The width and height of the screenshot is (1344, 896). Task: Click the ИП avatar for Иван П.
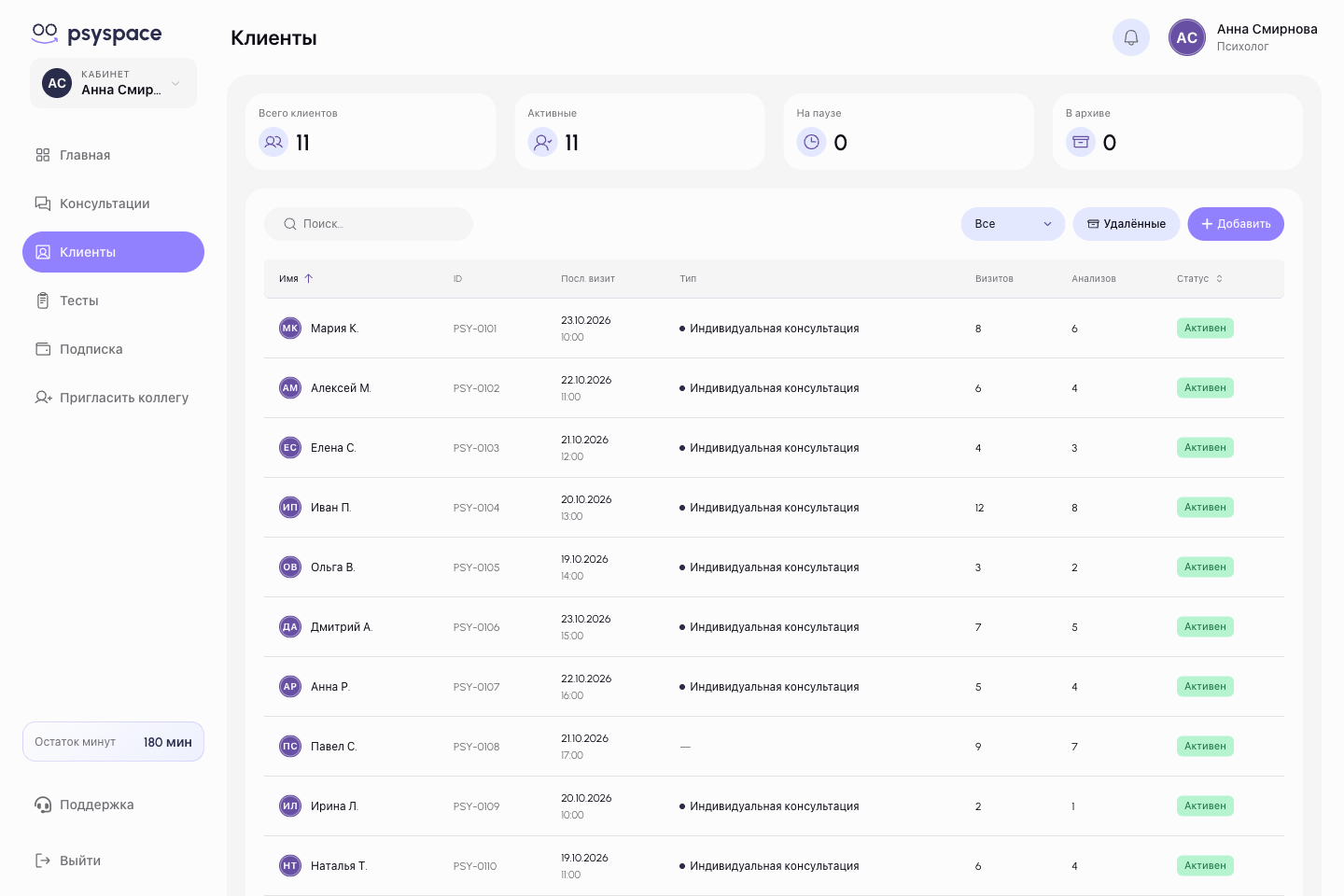[290, 508]
